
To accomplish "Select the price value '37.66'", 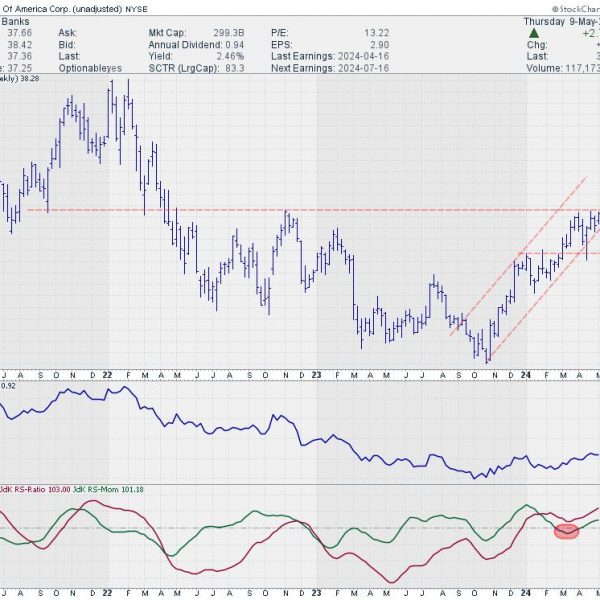I will click(x=20, y=33).
